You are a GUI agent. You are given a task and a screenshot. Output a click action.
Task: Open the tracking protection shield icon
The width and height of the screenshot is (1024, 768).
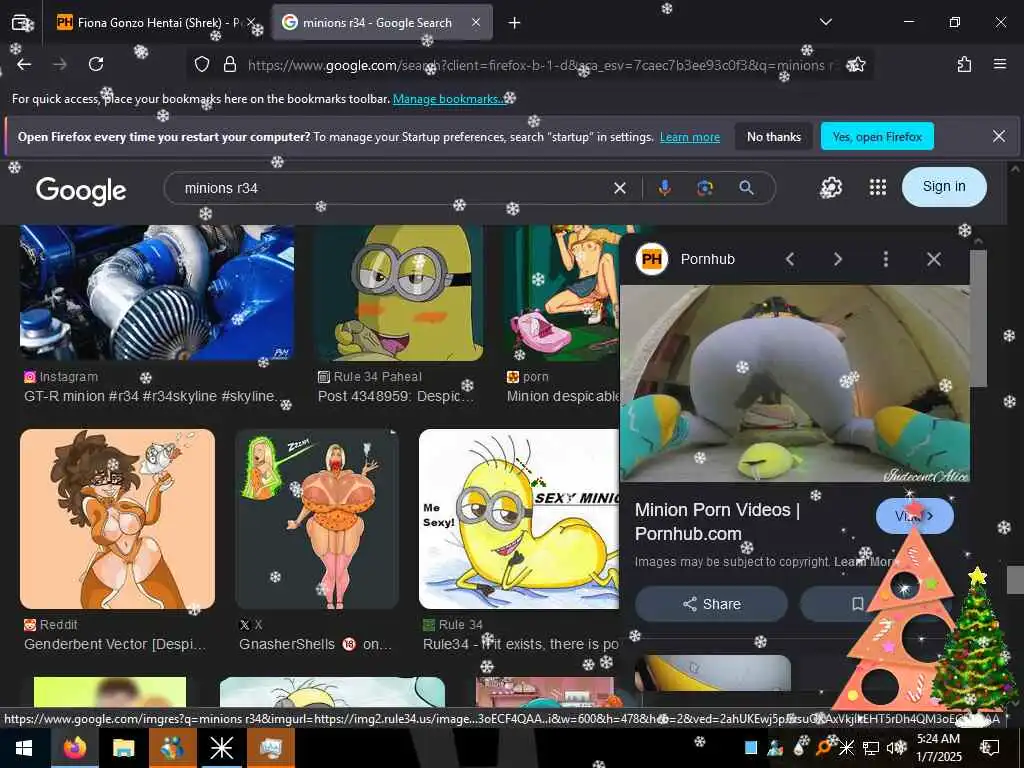(202, 64)
